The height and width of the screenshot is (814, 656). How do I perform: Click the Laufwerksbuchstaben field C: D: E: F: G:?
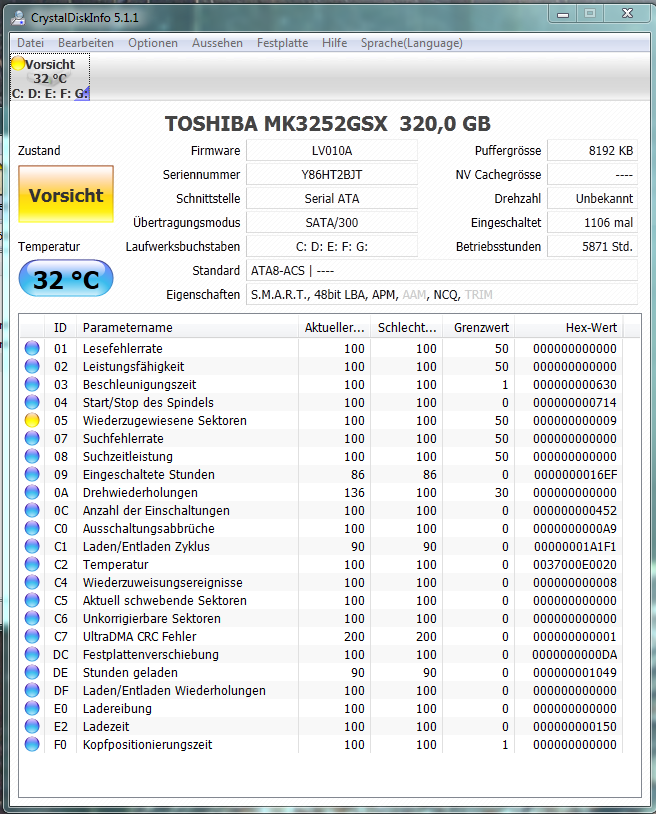click(x=332, y=246)
